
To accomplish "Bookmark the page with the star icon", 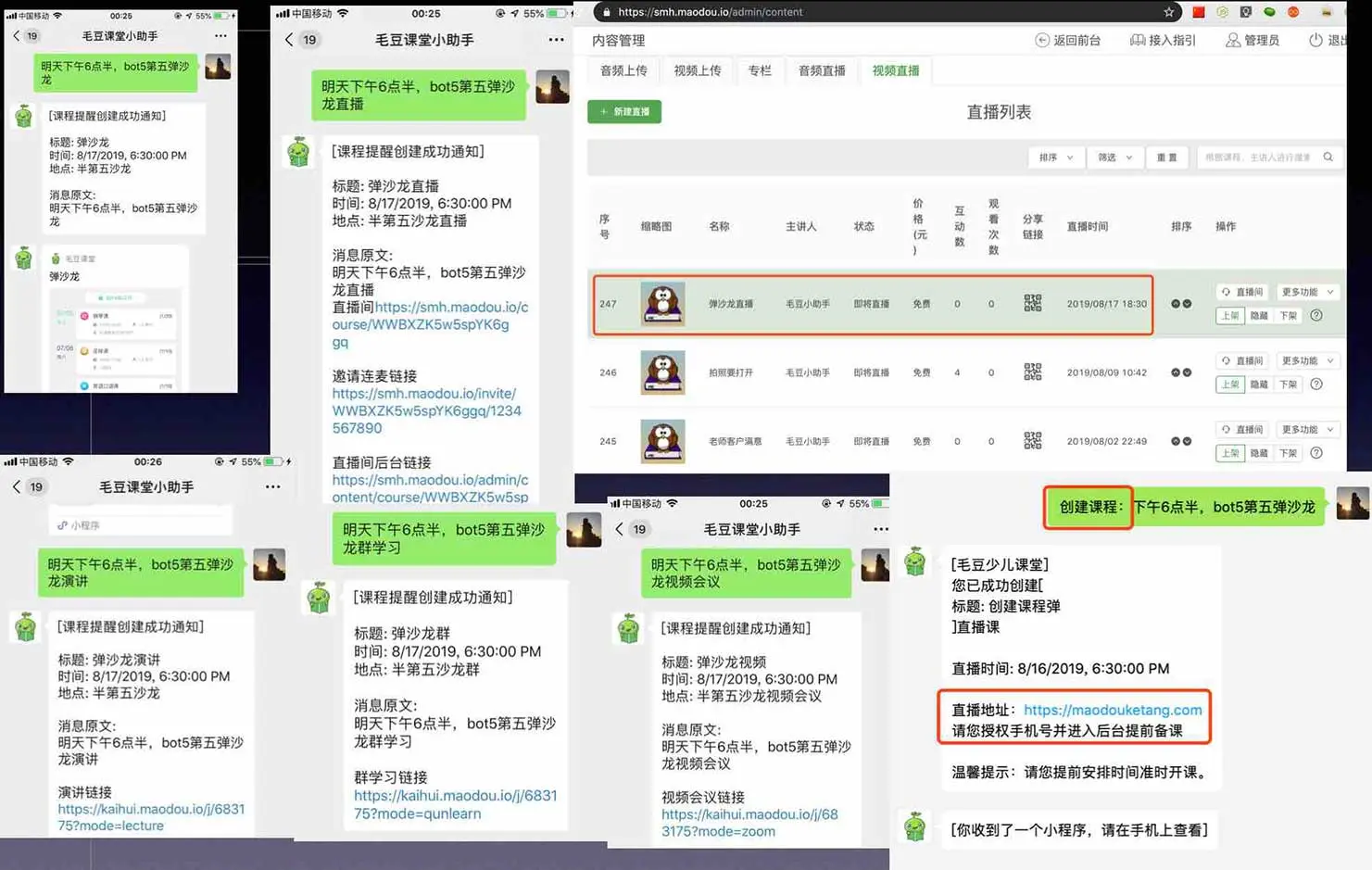I will (1169, 12).
